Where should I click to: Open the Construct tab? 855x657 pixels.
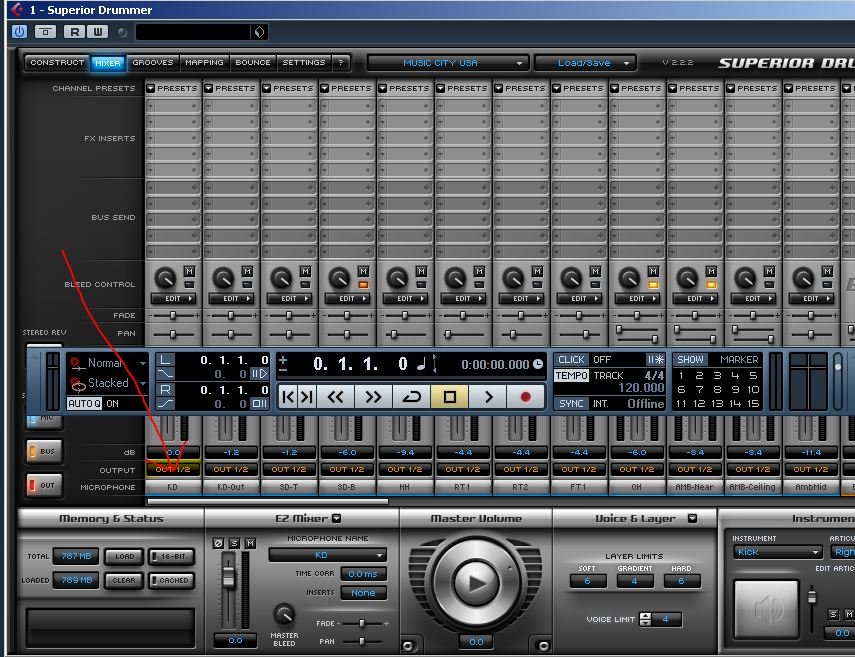(x=57, y=63)
